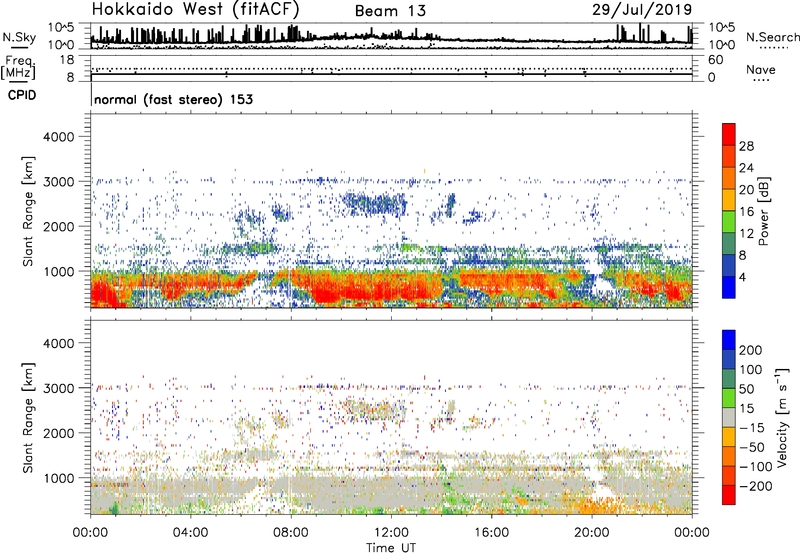Click the 'Hokkaido West (fitACF)' title
800x554 pixels.
tap(195, 9)
